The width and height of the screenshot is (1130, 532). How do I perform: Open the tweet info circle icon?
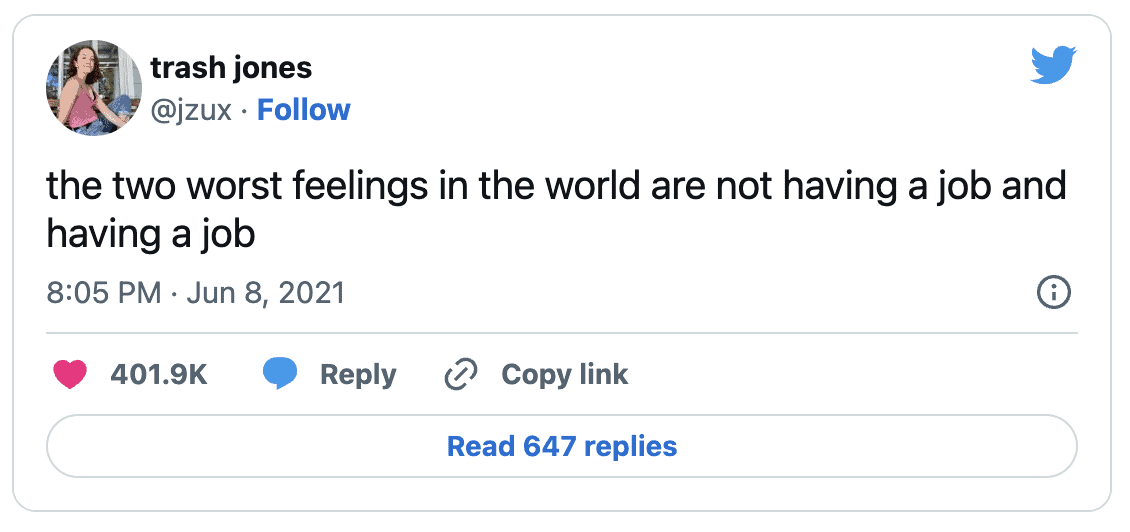(1053, 293)
